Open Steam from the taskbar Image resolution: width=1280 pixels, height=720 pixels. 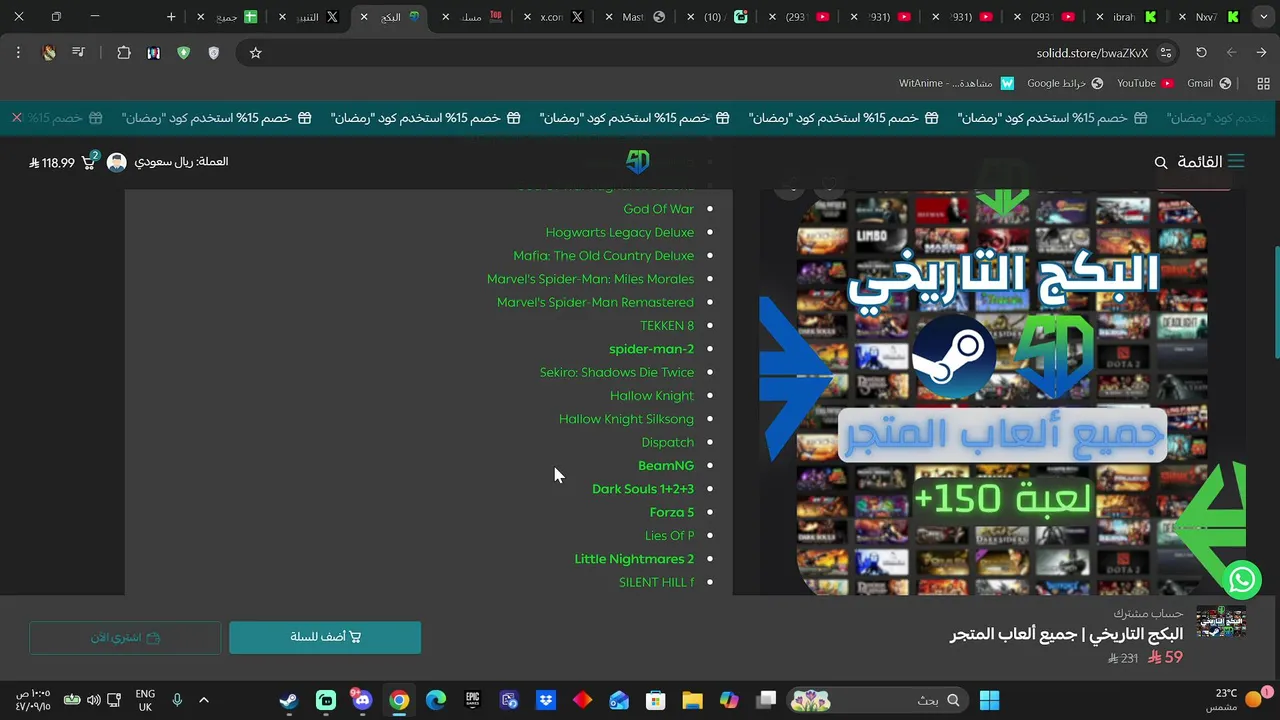point(289,700)
